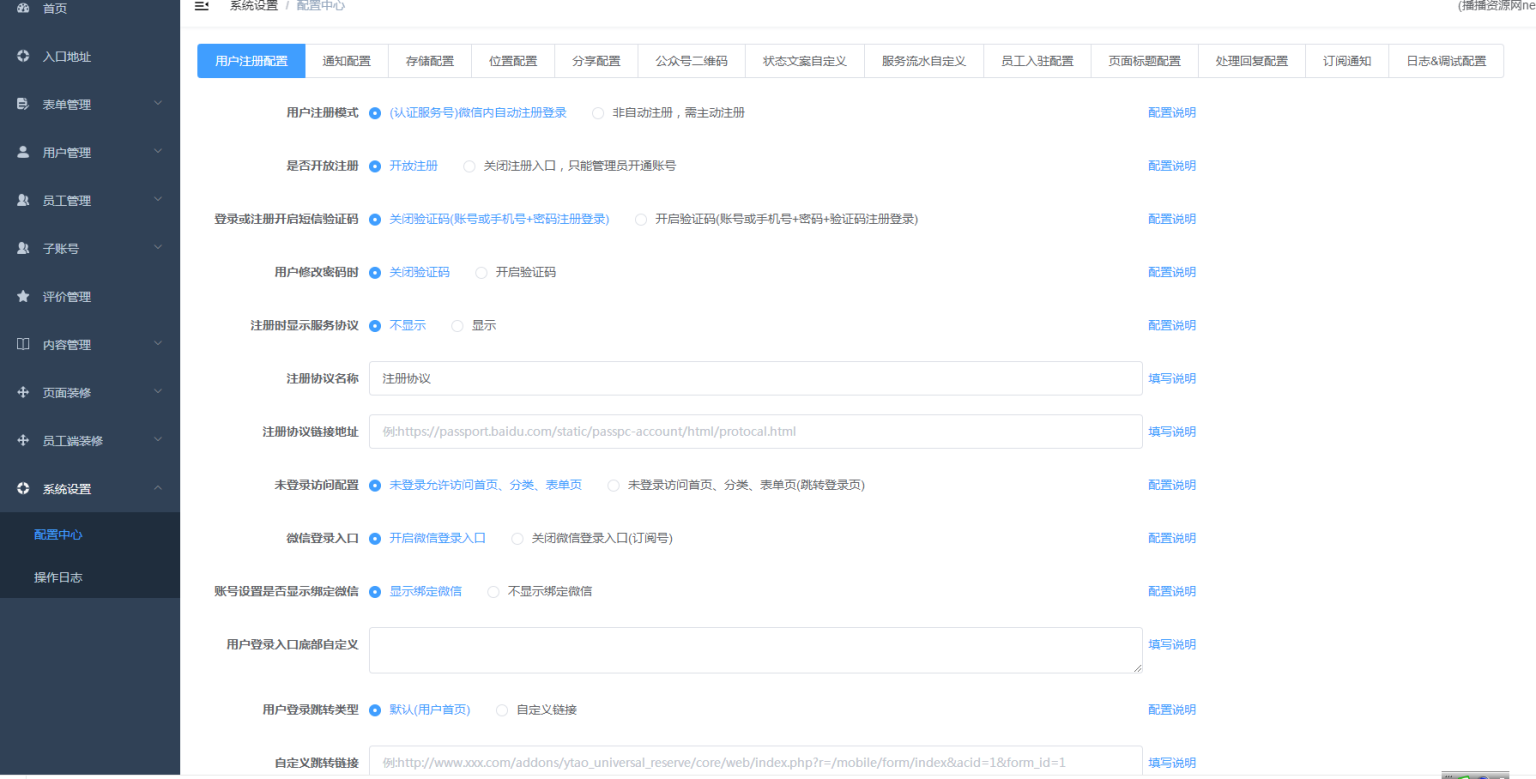Switch to the 通知配置 tab
This screenshot has width=1536, height=779.
click(347, 61)
